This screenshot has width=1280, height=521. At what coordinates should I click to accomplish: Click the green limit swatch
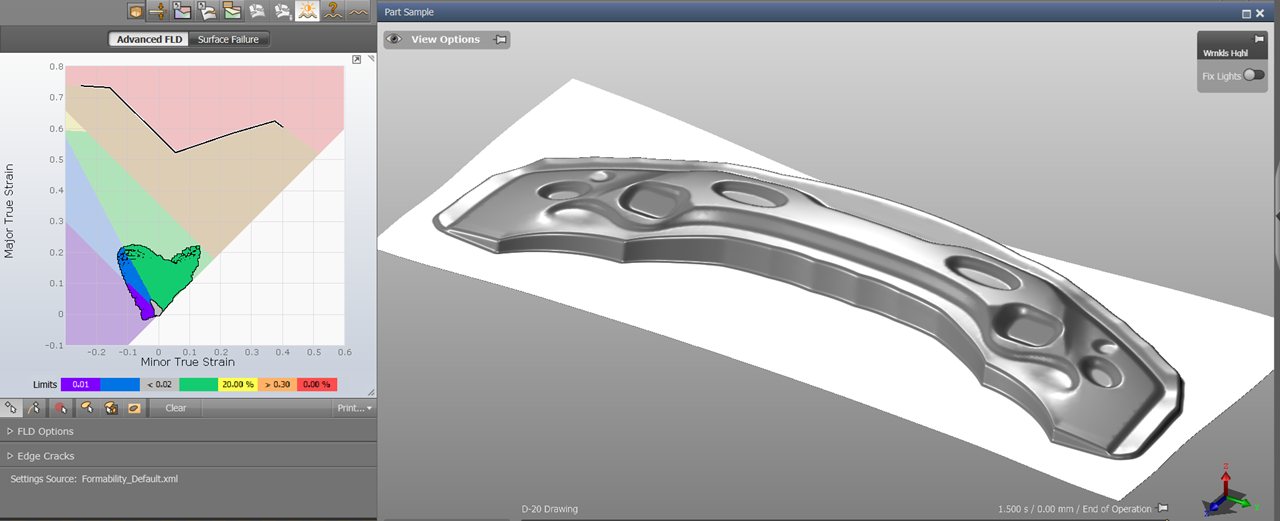199,384
